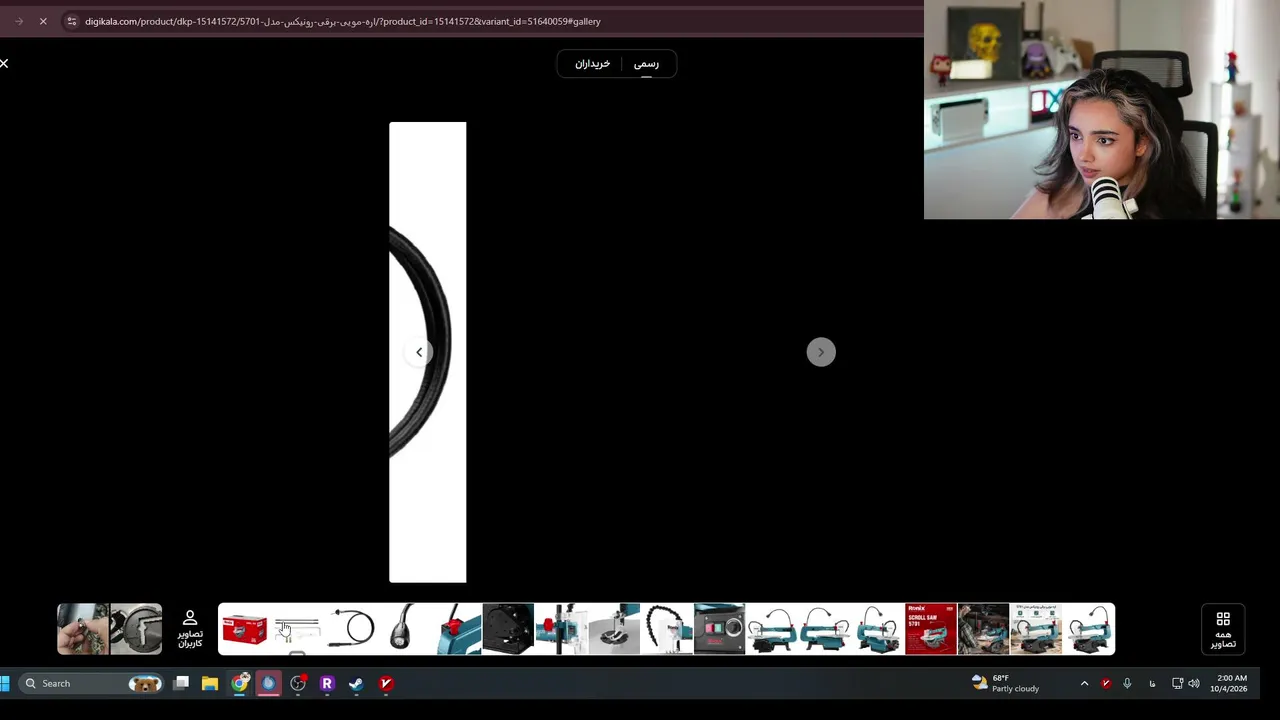Stop the page loading in browser
The image size is (1280, 720).
pyautogui.click(x=43, y=21)
